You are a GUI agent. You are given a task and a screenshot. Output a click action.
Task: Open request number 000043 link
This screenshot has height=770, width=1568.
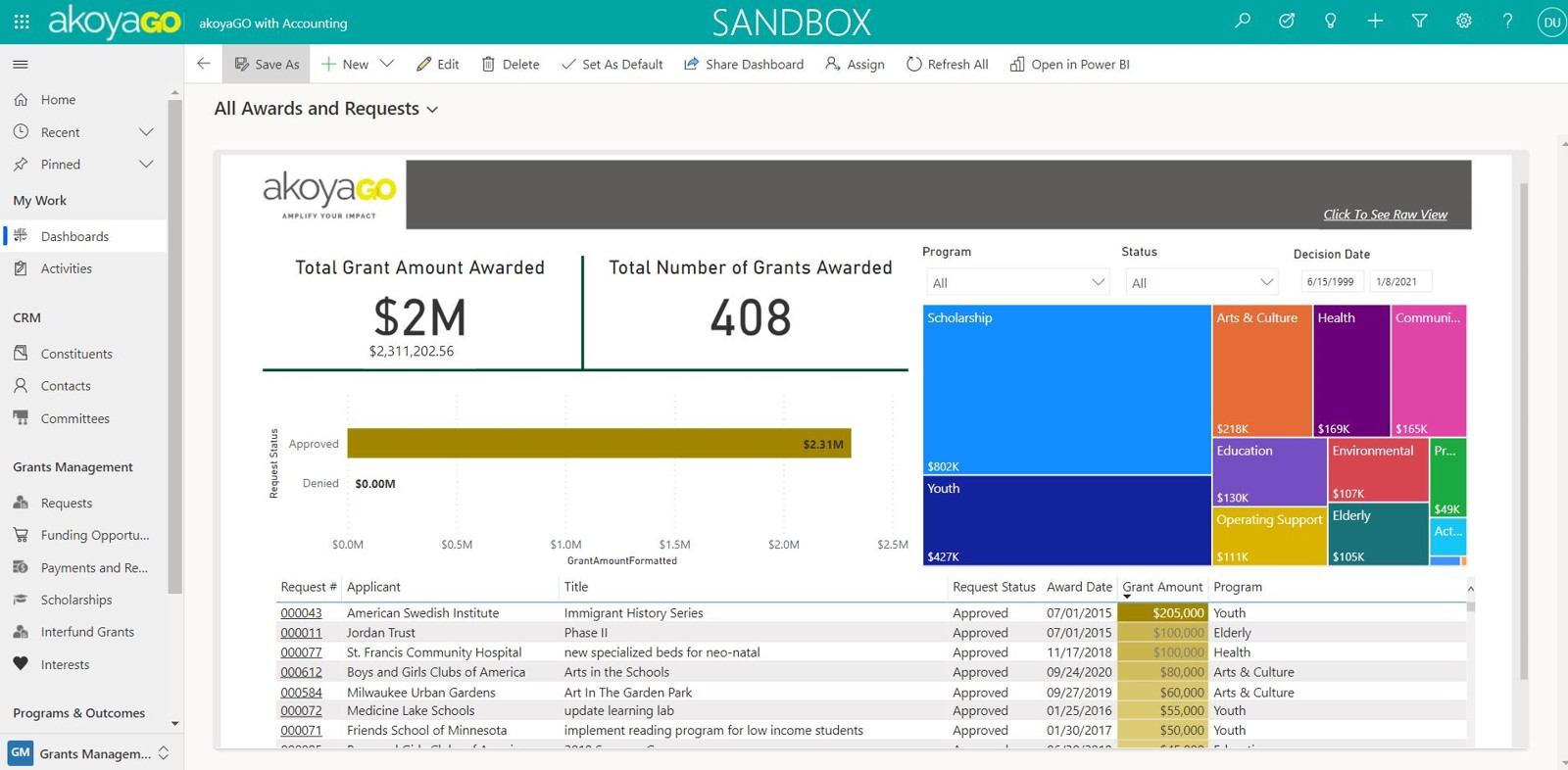pos(301,613)
